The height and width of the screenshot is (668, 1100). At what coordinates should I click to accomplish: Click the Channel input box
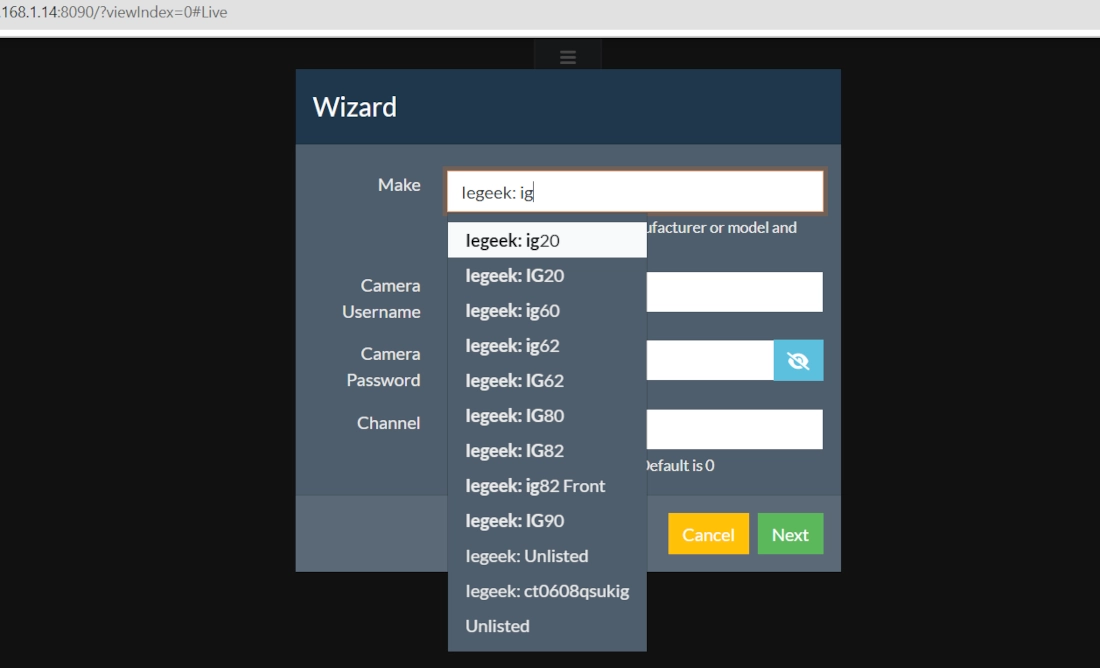pyautogui.click(x=735, y=429)
